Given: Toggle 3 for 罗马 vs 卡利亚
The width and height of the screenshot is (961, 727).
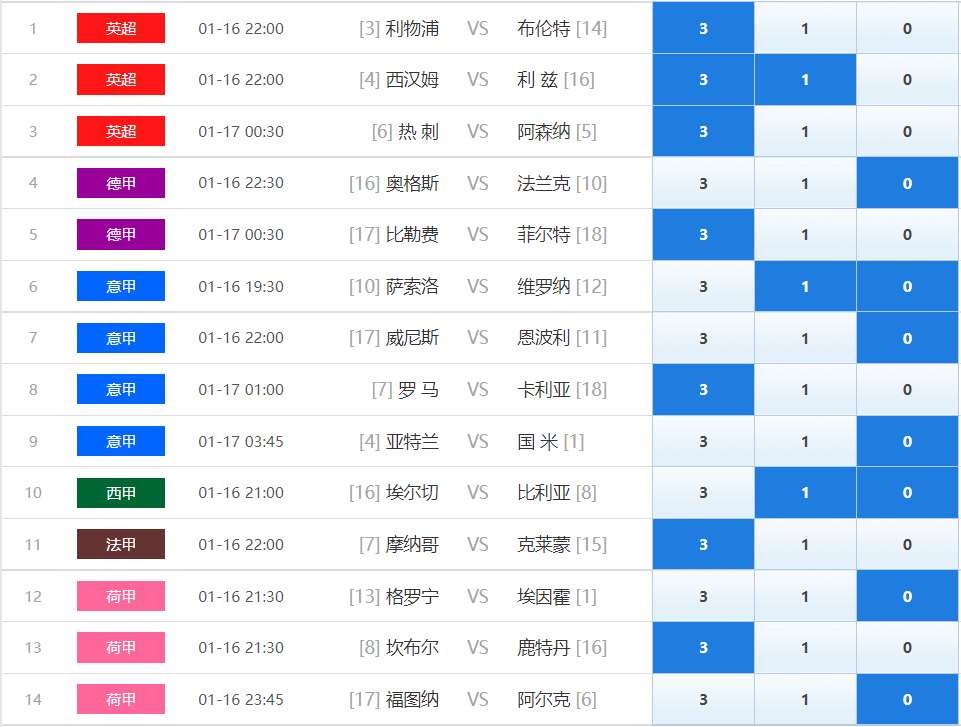Looking at the screenshot, I should click(x=703, y=389).
